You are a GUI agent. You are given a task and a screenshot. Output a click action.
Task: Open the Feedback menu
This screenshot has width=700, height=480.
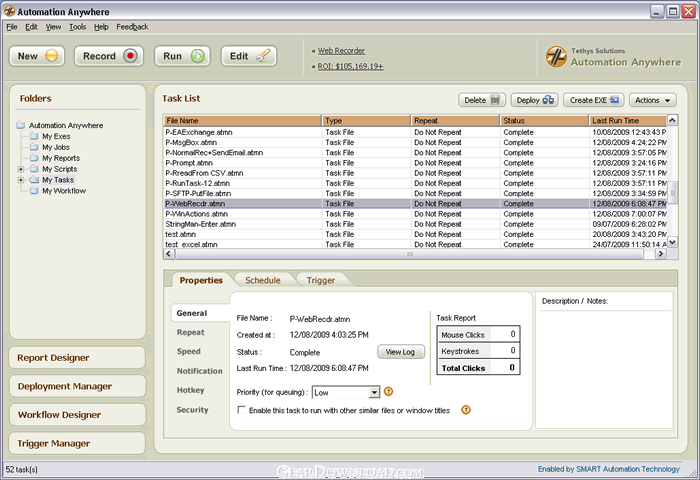pyautogui.click(x=132, y=27)
